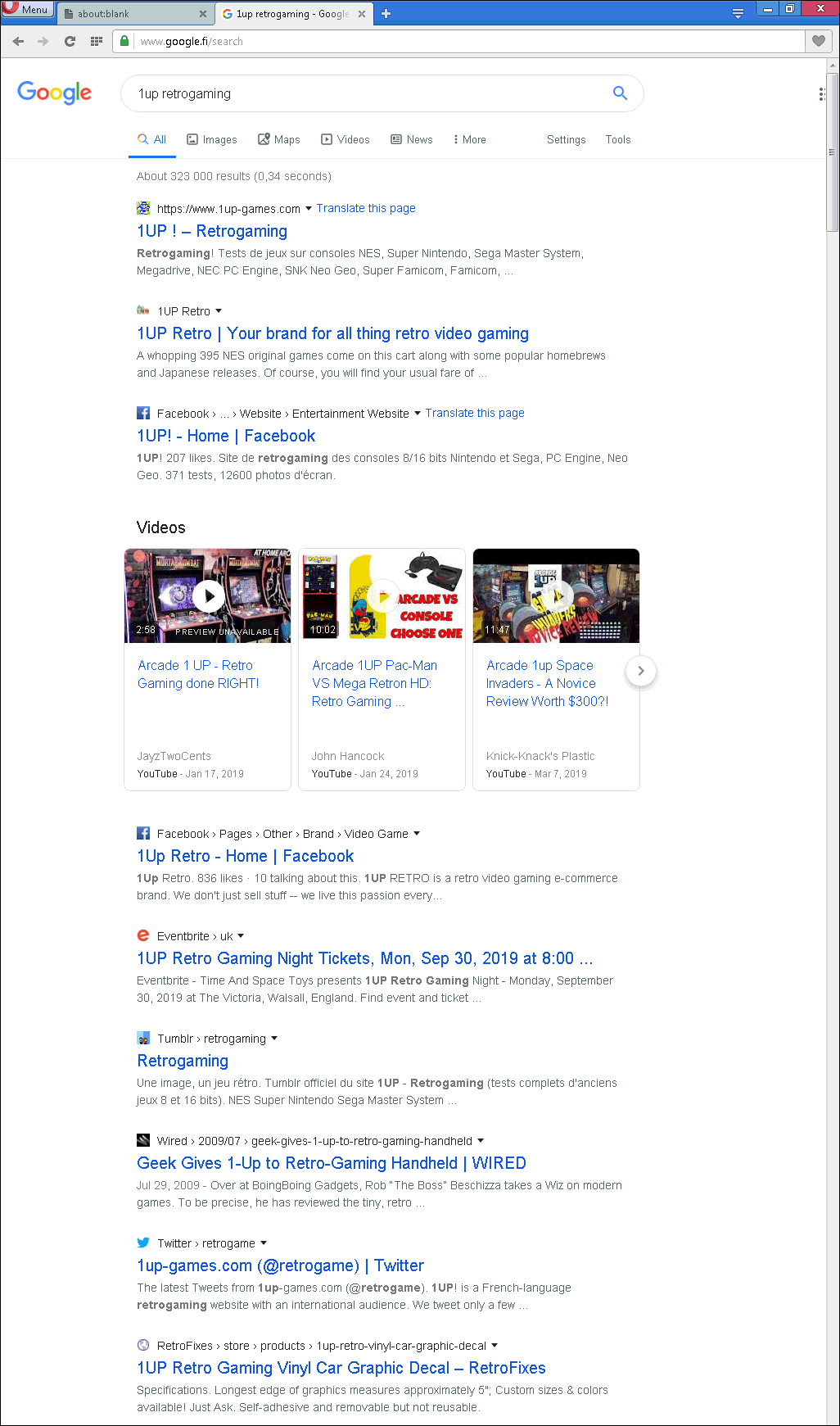Screen dimensions: 840x1426
Task: Open 1Up Retro - Home | Facebook result
Action: (246, 856)
